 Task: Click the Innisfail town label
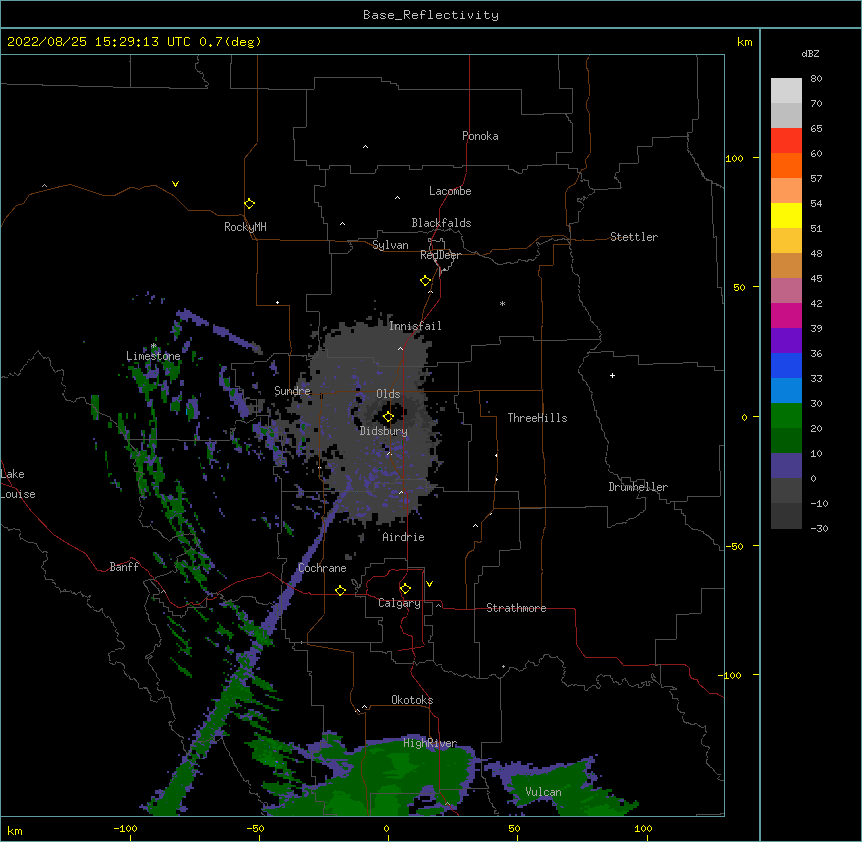[x=415, y=326]
